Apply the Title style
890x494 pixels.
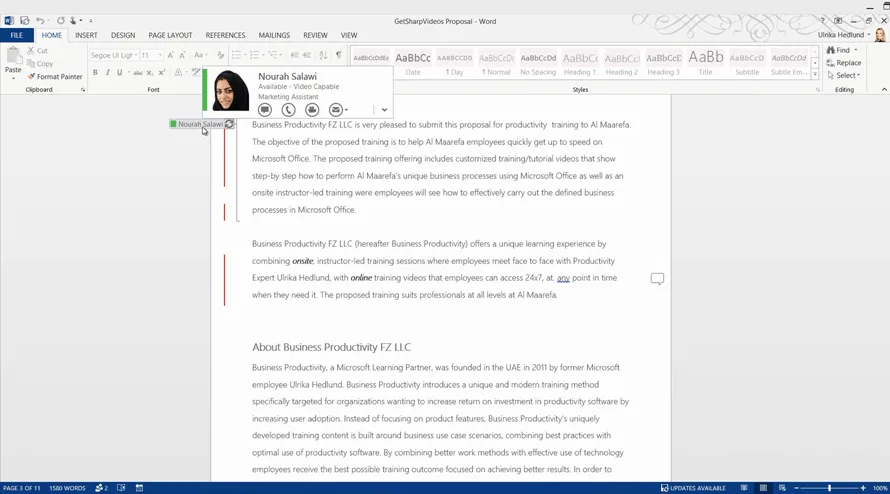click(x=706, y=63)
